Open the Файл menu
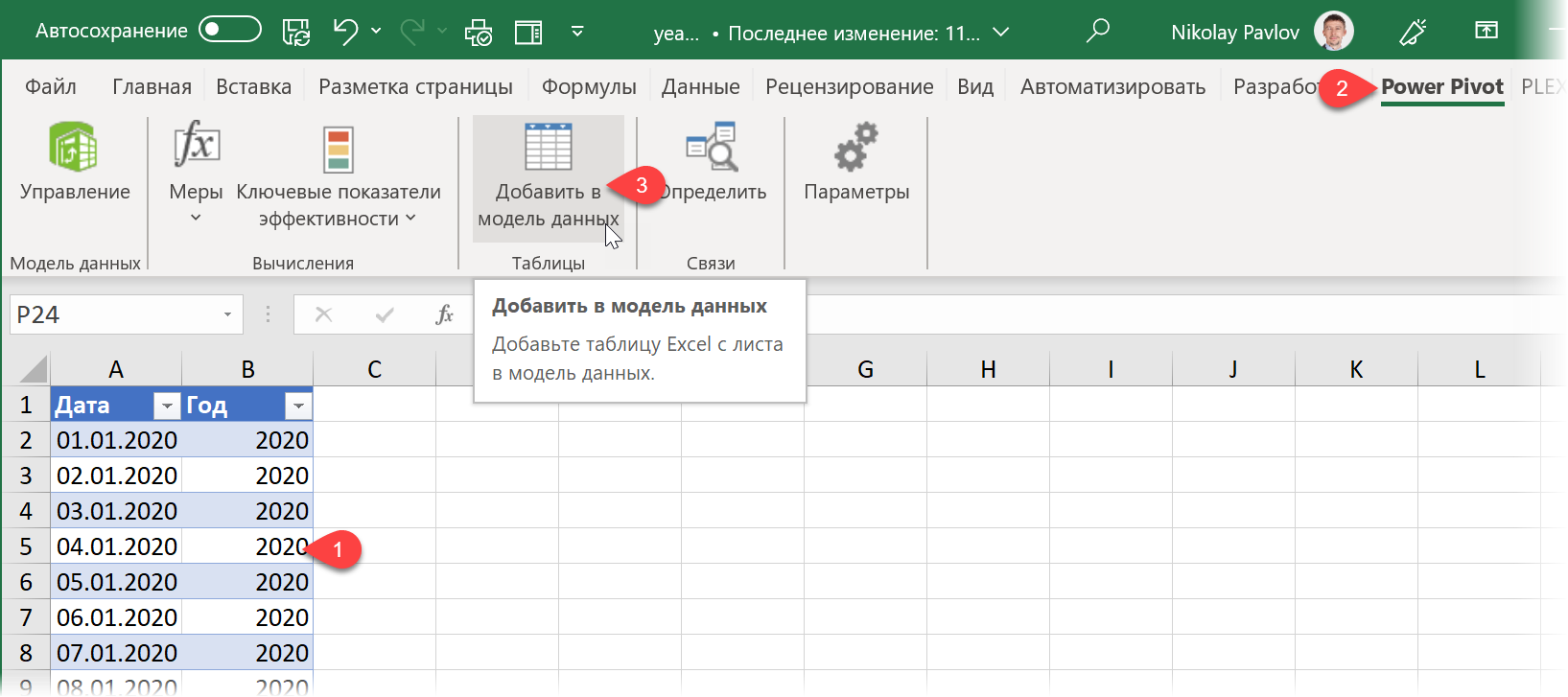Viewport: 1568px width, 697px height. coord(50,87)
